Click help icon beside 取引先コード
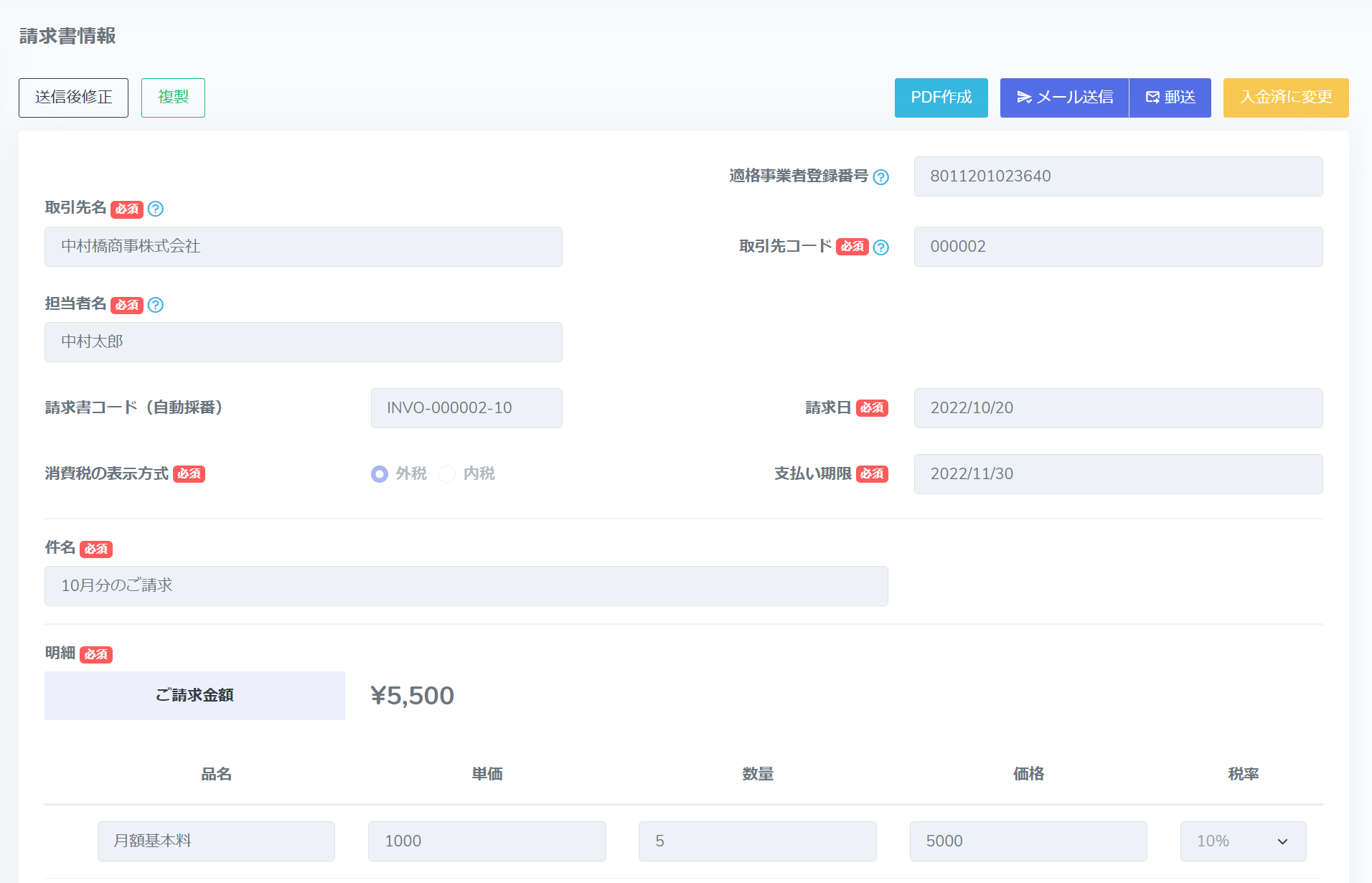Screen dimensions: 1372x883 coord(881,247)
